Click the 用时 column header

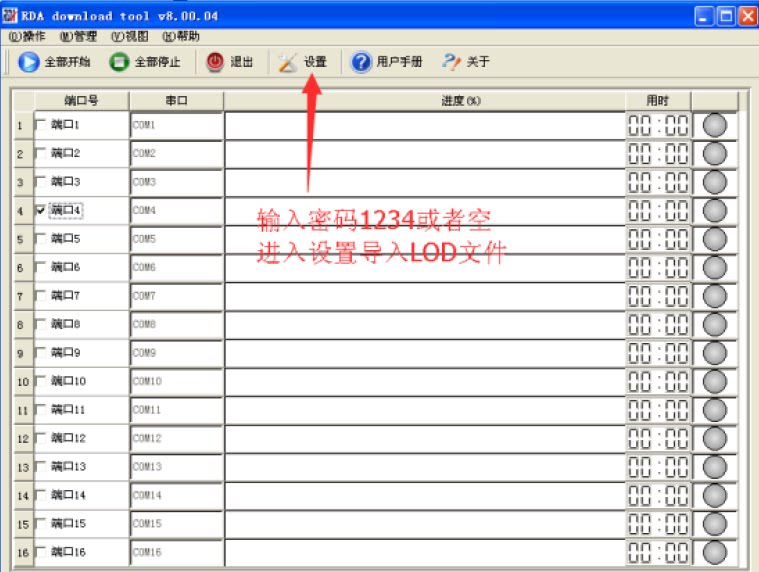pos(658,101)
